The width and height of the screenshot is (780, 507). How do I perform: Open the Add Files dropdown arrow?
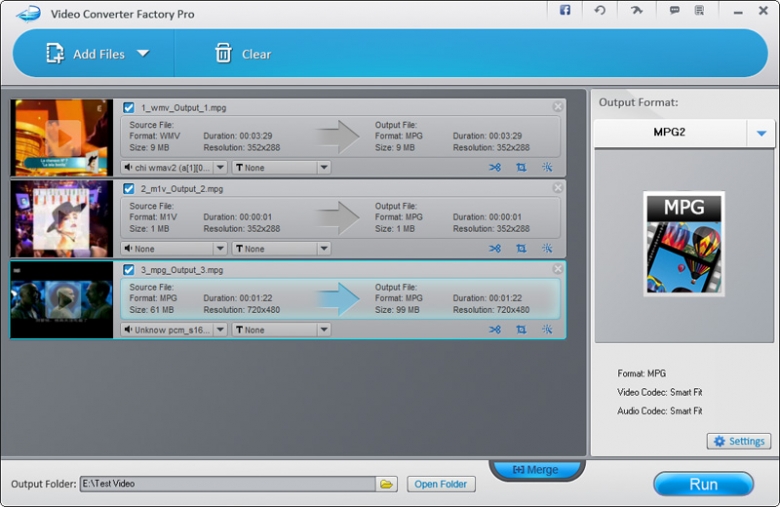click(x=143, y=53)
